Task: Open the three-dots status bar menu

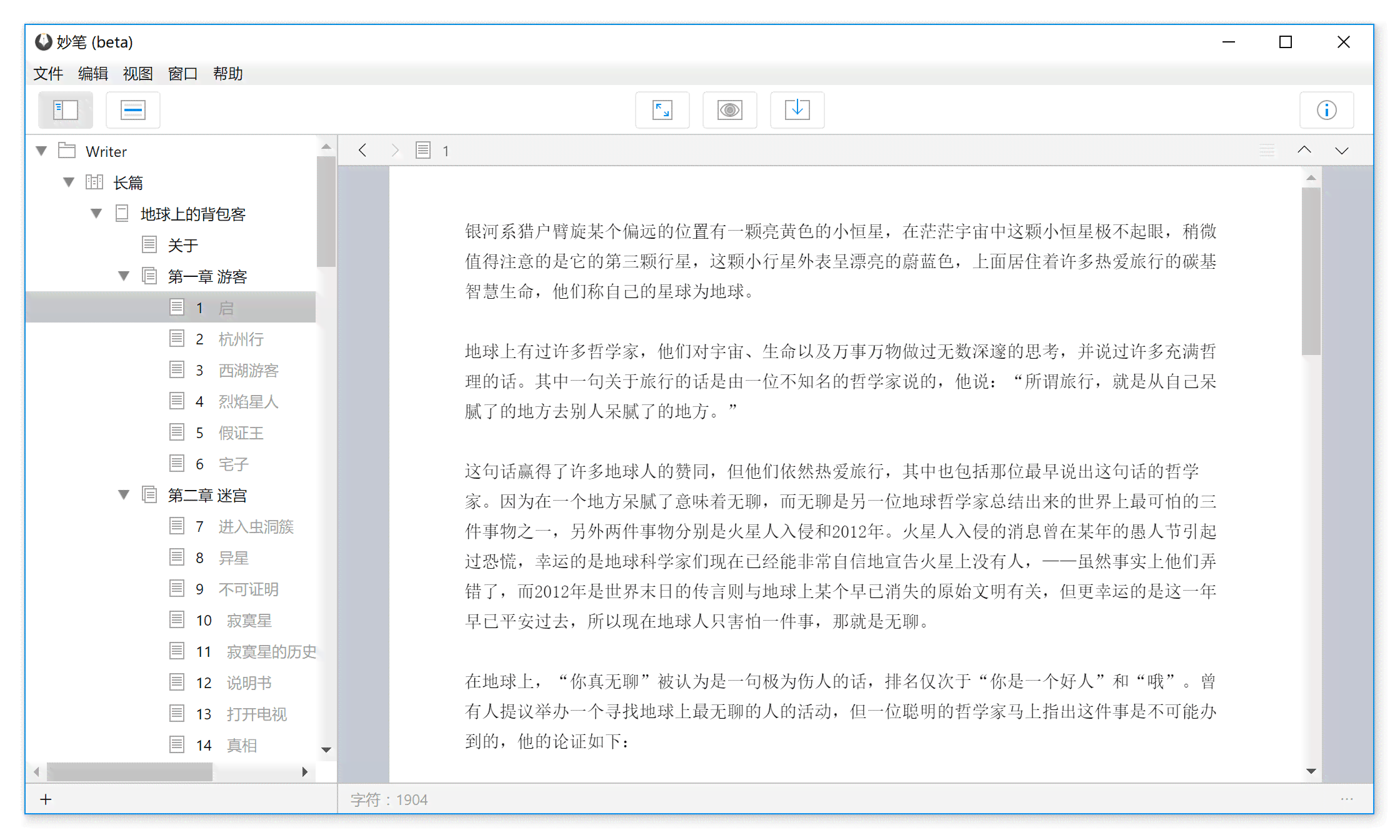Action: pos(1347,799)
